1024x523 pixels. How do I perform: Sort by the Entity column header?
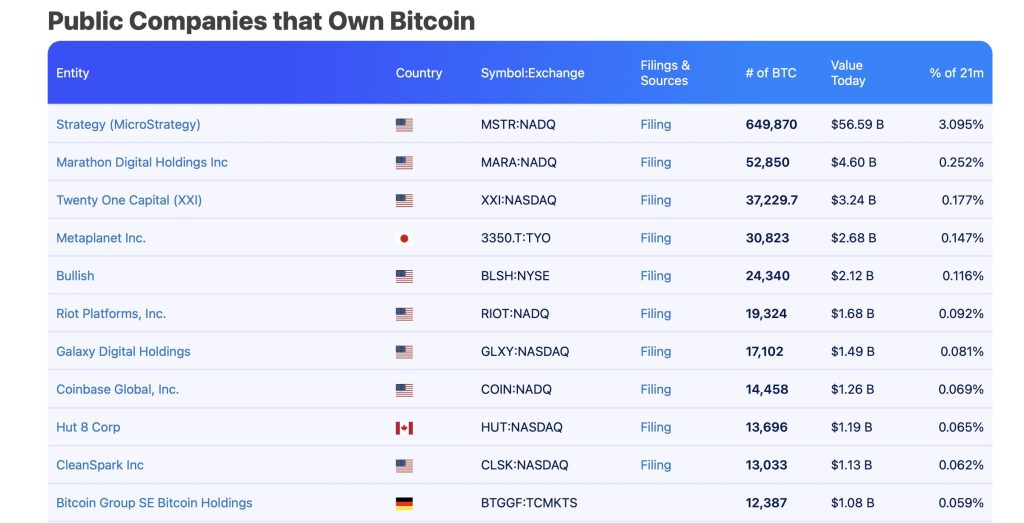click(x=73, y=73)
